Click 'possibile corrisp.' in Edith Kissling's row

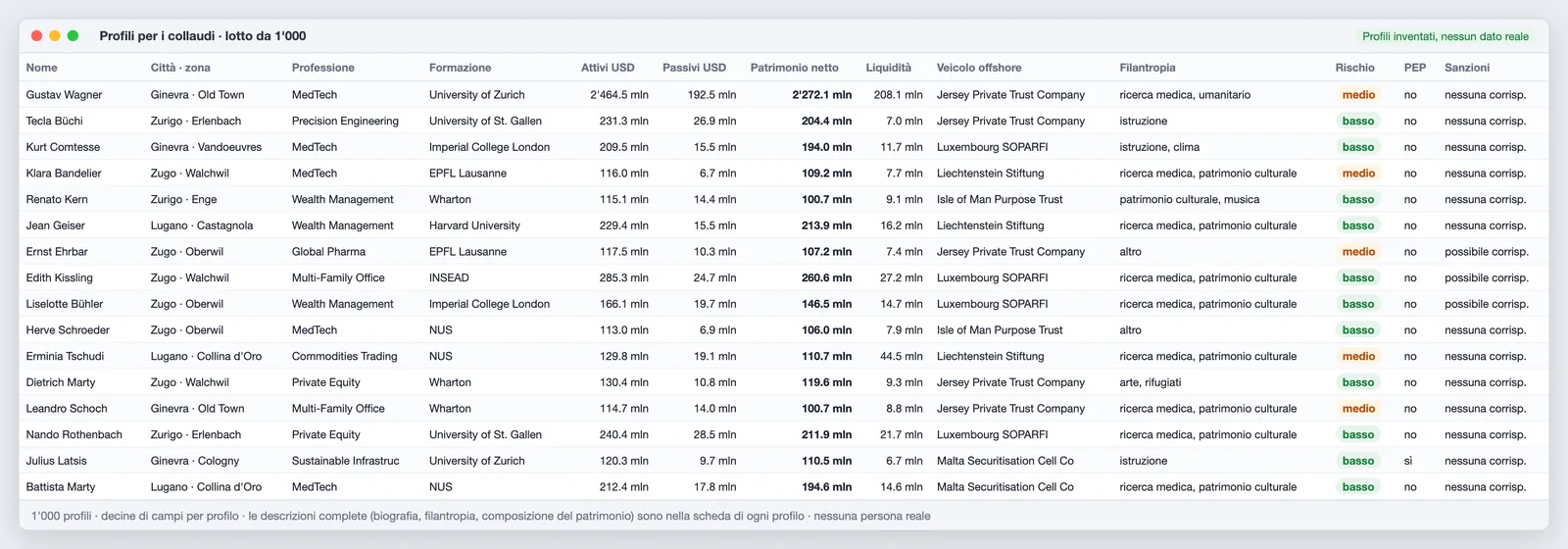[1487, 277]
